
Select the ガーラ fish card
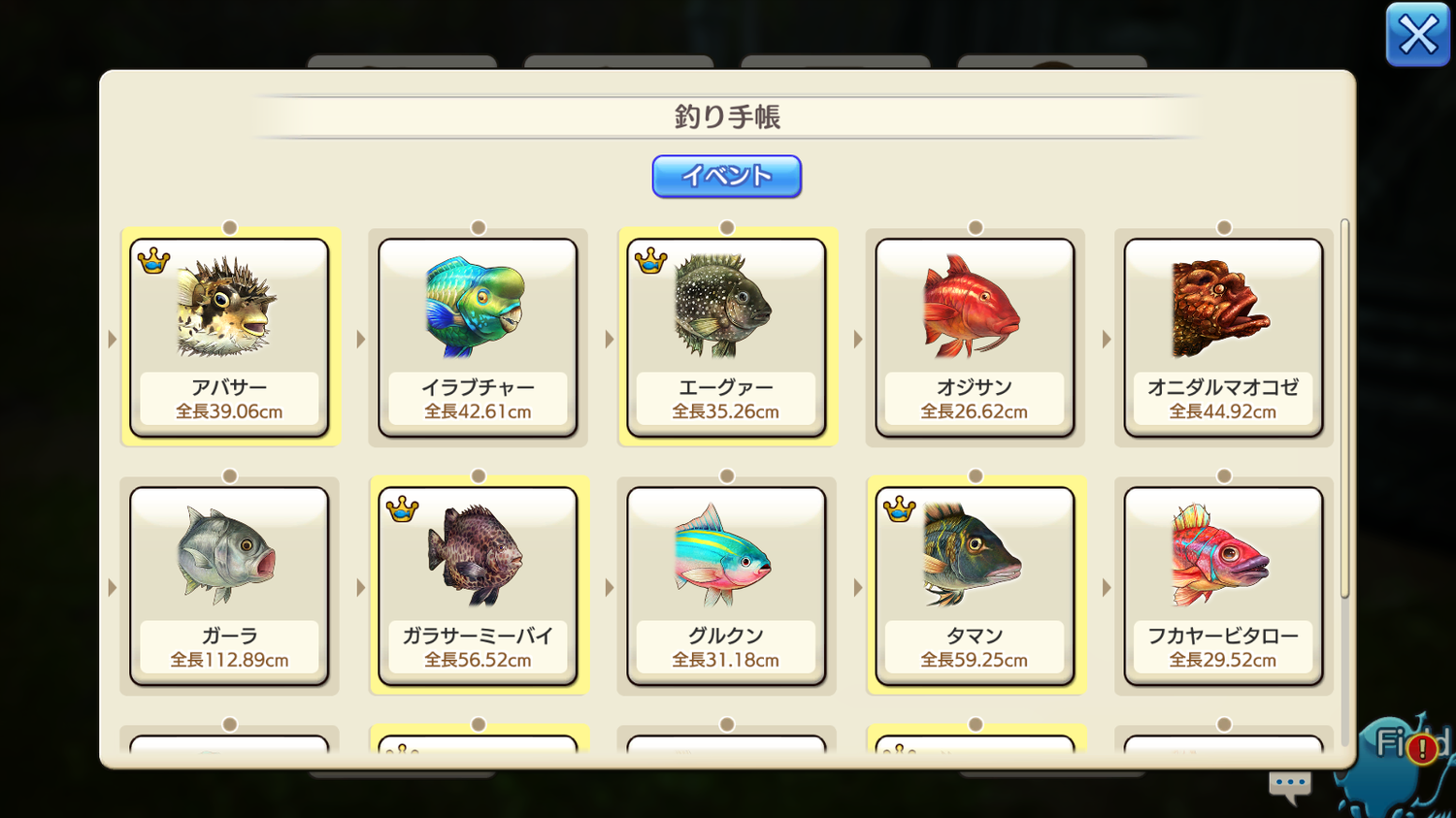coord(229,586)
